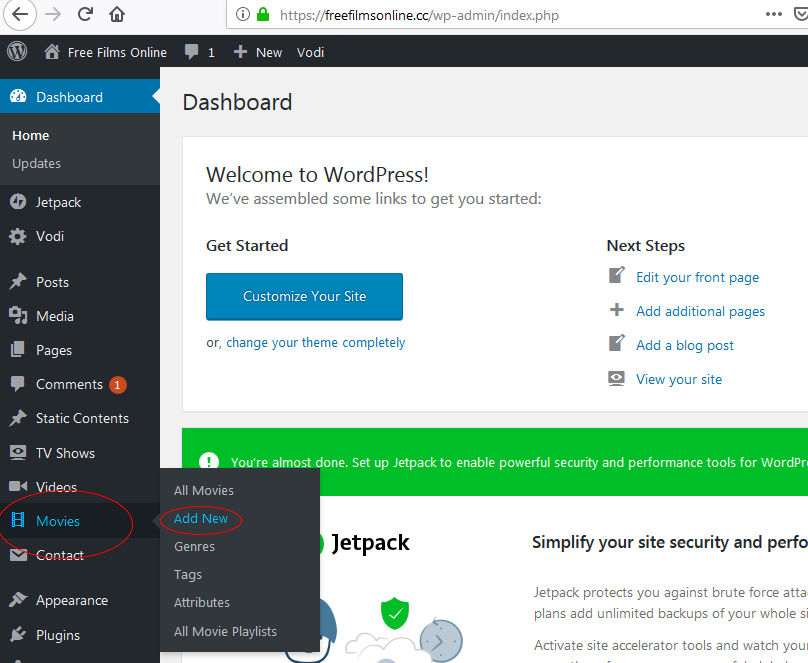Screen dimensions: 808x663
Task: Click the Pocket save icon
Action: click(x=800, y=14)
